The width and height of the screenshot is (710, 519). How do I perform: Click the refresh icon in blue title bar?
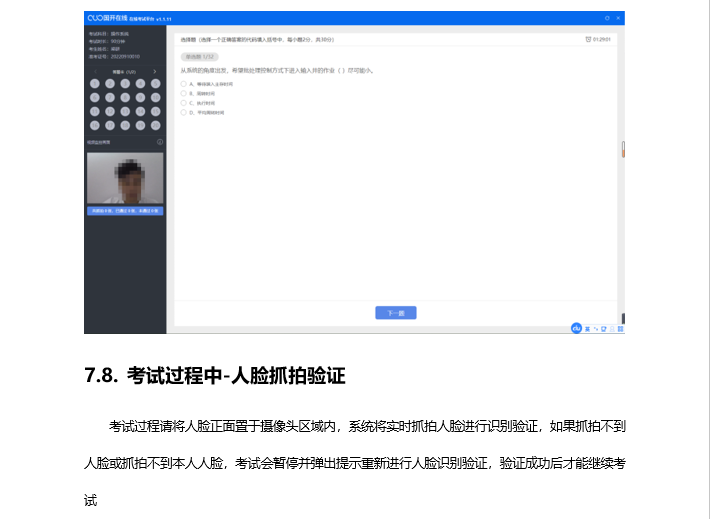606,18
